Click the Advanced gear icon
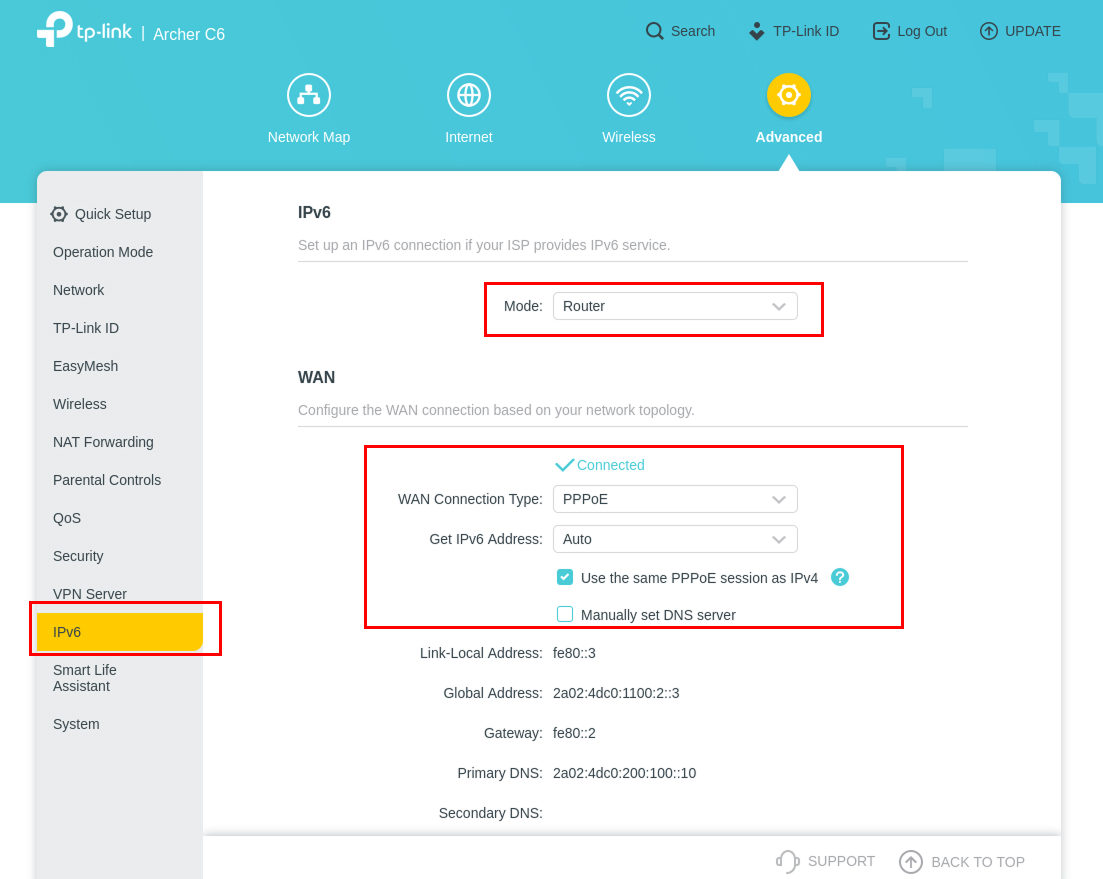The image size is (1103, 879). [x=788, y=95]
